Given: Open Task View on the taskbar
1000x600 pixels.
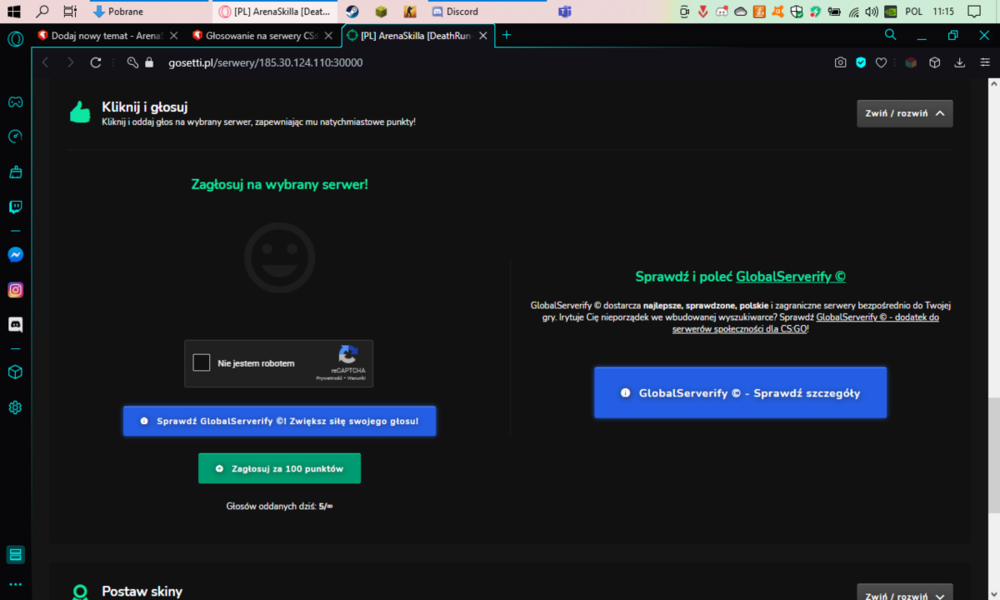Looking at the screenshot, I should (70, 11).
